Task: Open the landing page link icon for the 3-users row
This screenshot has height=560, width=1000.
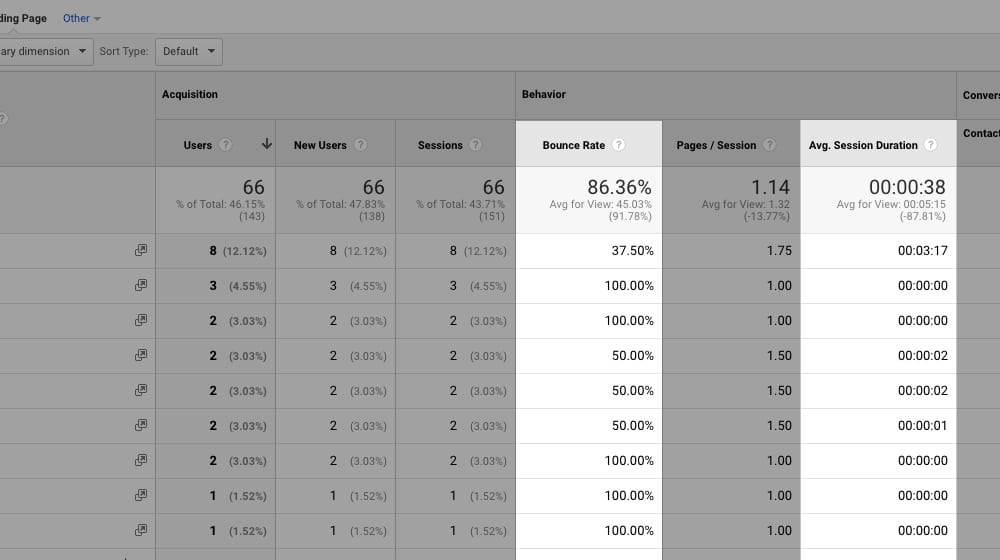Action: (141, 285)
